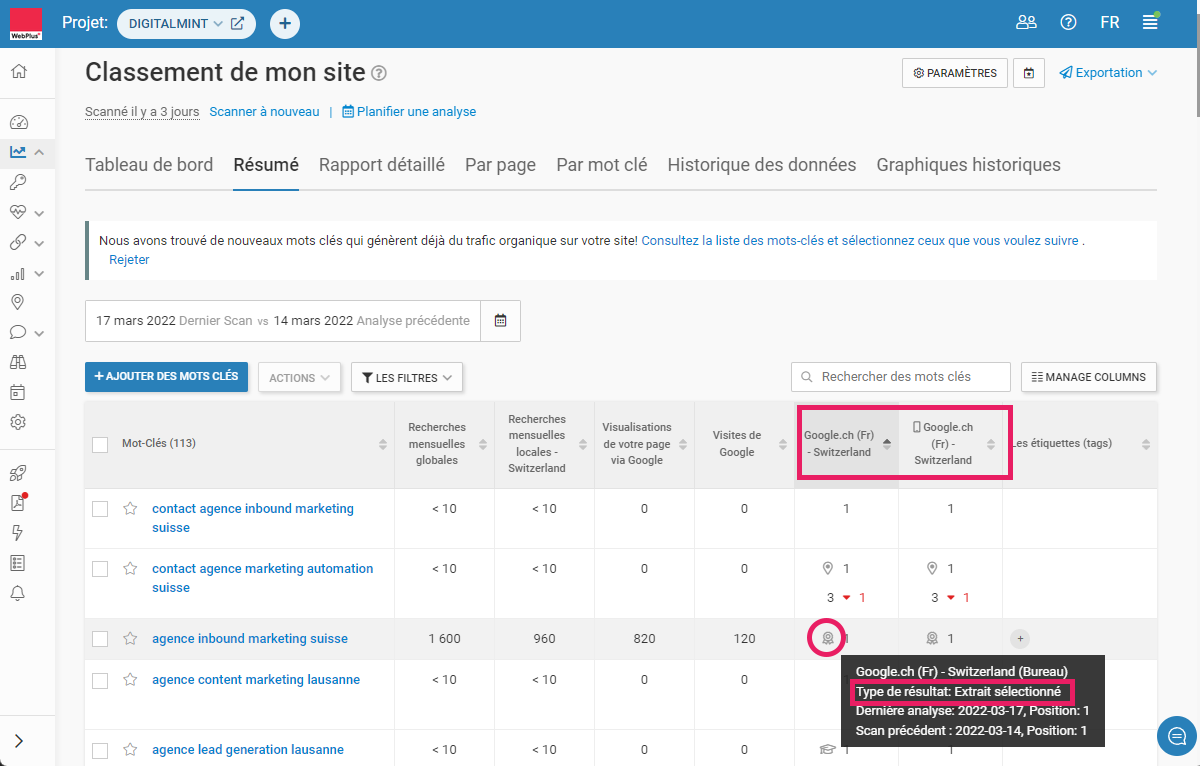Click the team users icon in the header
The height and width of the screenshot is (766, 1200).
tap(1026, 23)
